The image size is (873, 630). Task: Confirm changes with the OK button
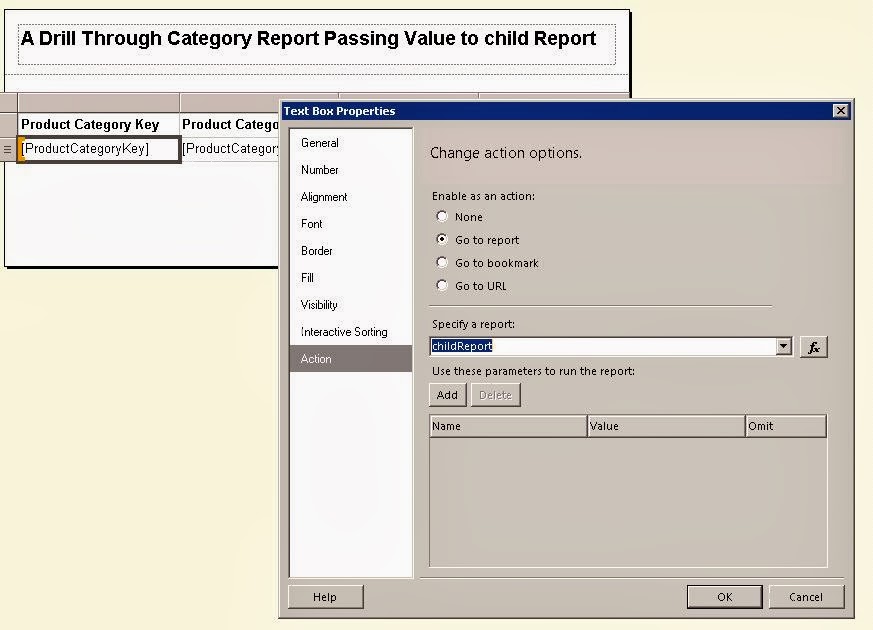pos(723,596)
